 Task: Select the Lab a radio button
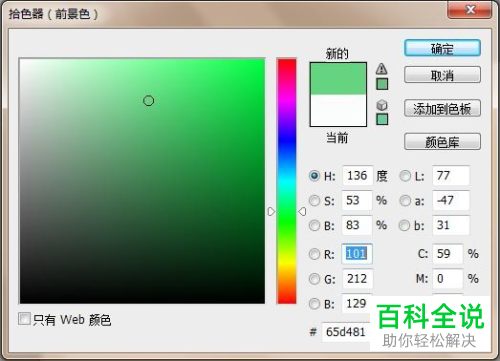(x=405, y=201)
